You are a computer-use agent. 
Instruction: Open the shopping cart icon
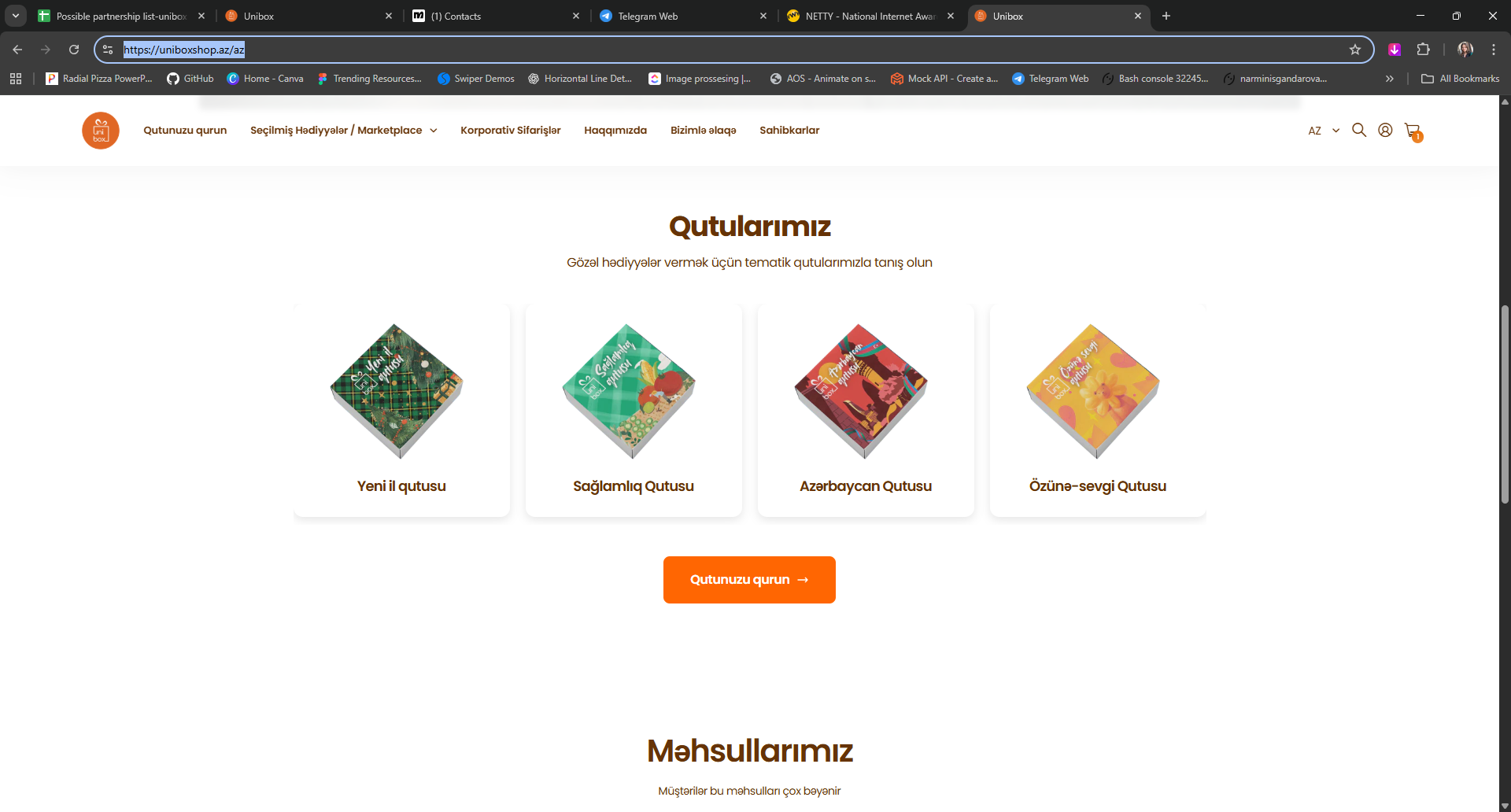pyautogui.click(x=1413, y=131)
